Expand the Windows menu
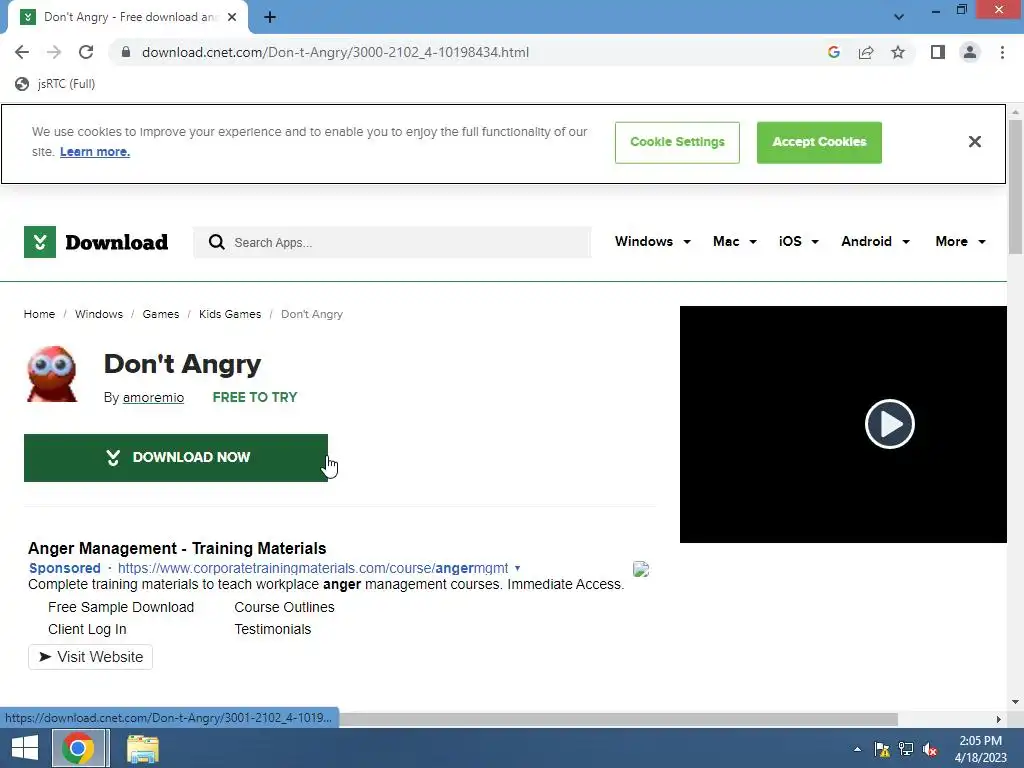 [652, 242]
